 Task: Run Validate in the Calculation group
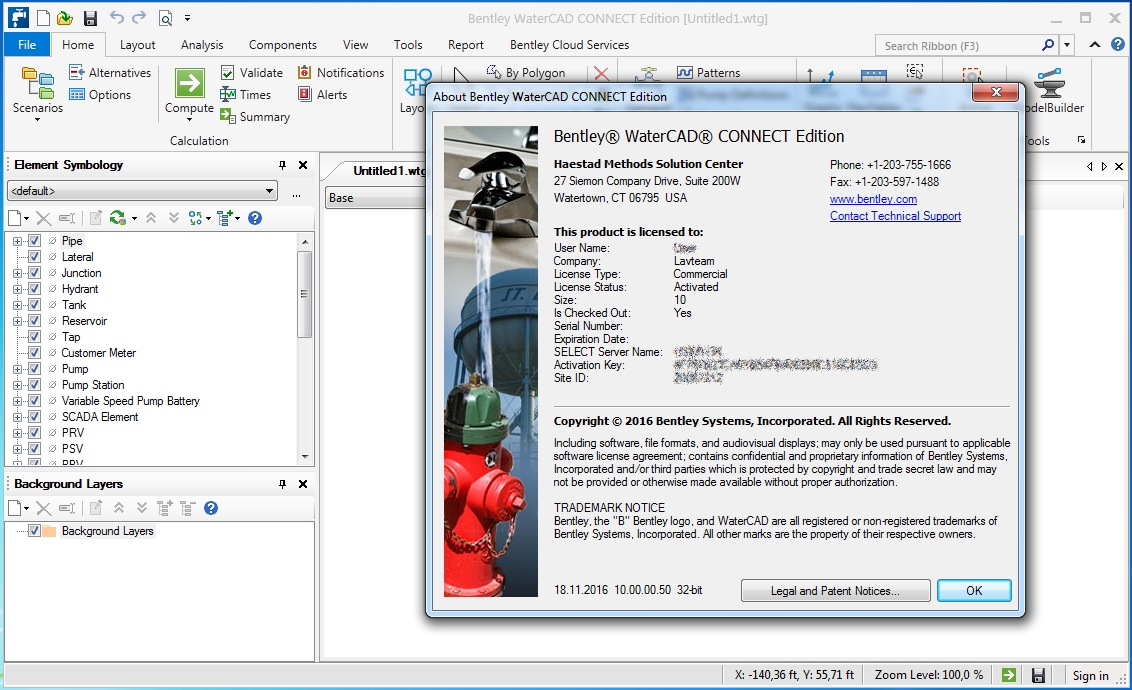click(x=251, y=72)
